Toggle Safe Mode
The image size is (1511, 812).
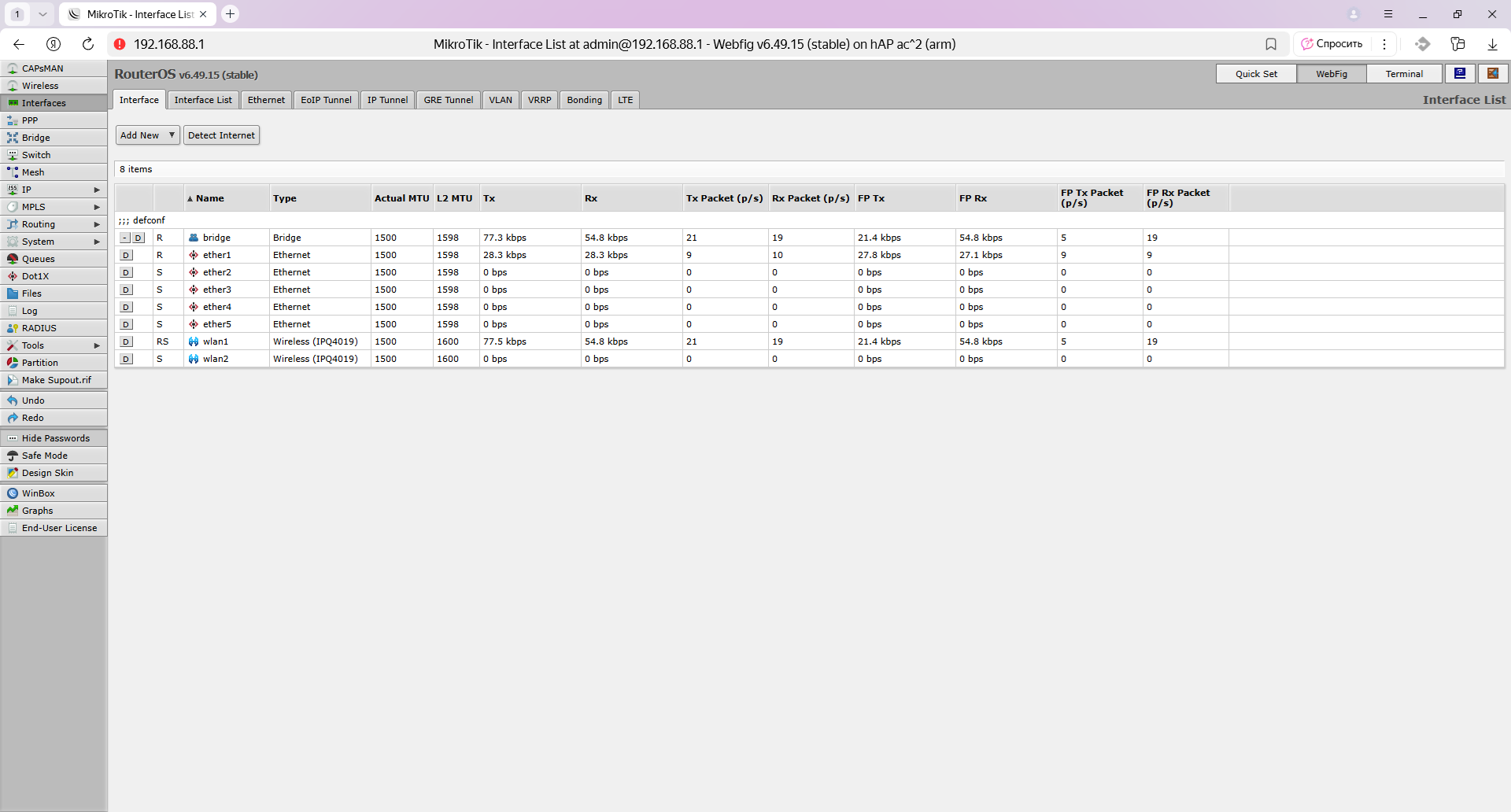pos(54,456)
